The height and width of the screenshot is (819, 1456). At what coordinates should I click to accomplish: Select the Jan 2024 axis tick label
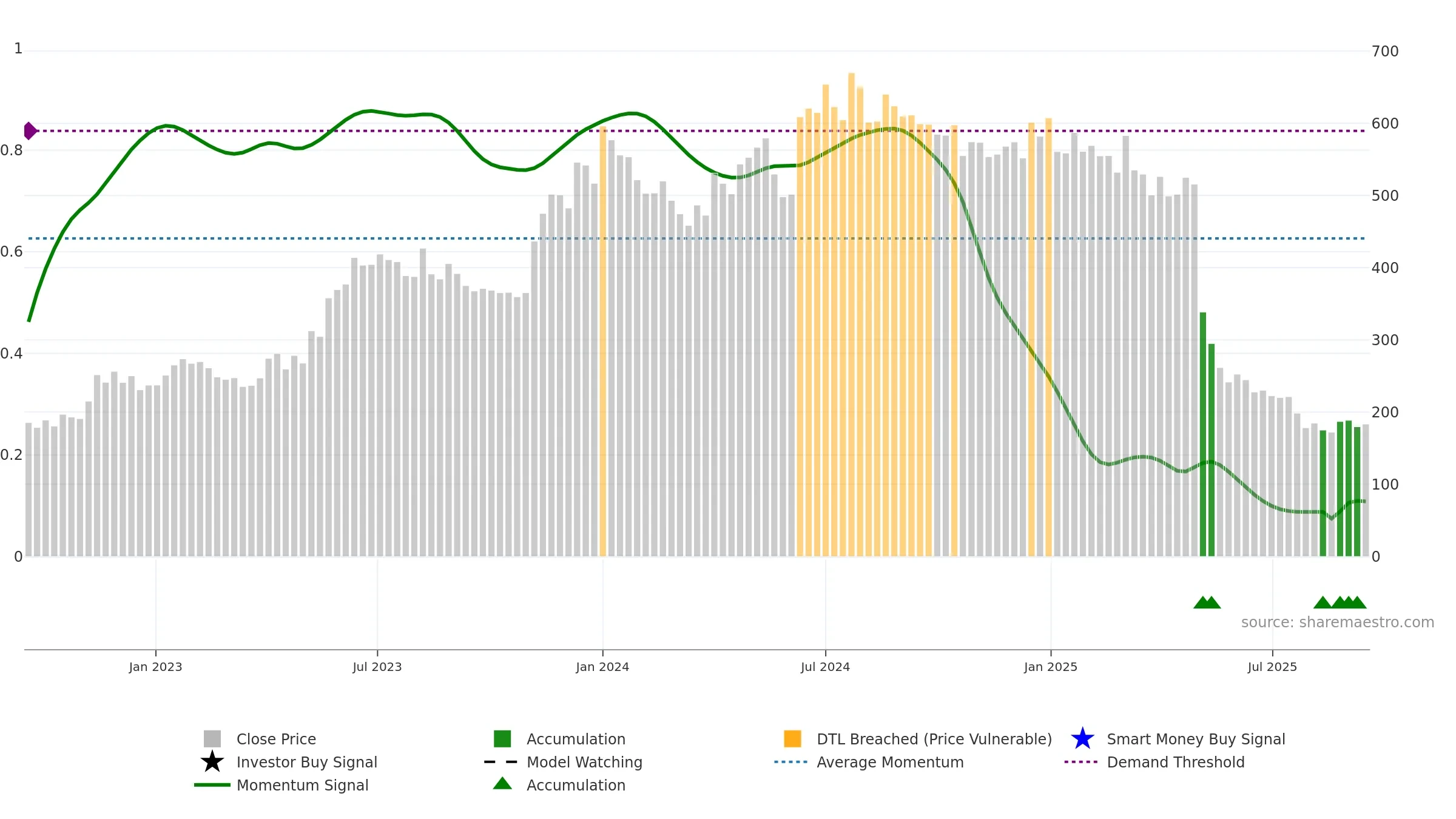click(x=602, y=667)
